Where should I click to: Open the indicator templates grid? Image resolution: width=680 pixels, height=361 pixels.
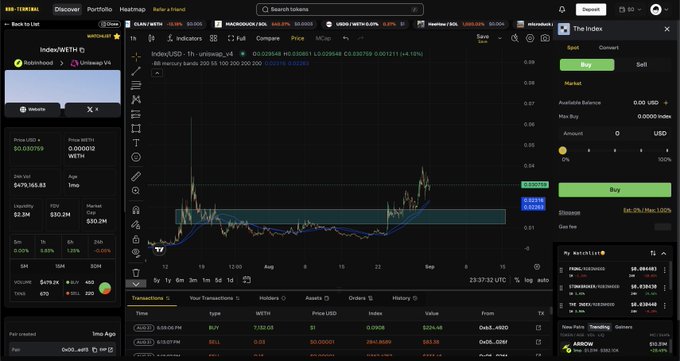click(x=213, y=38)
